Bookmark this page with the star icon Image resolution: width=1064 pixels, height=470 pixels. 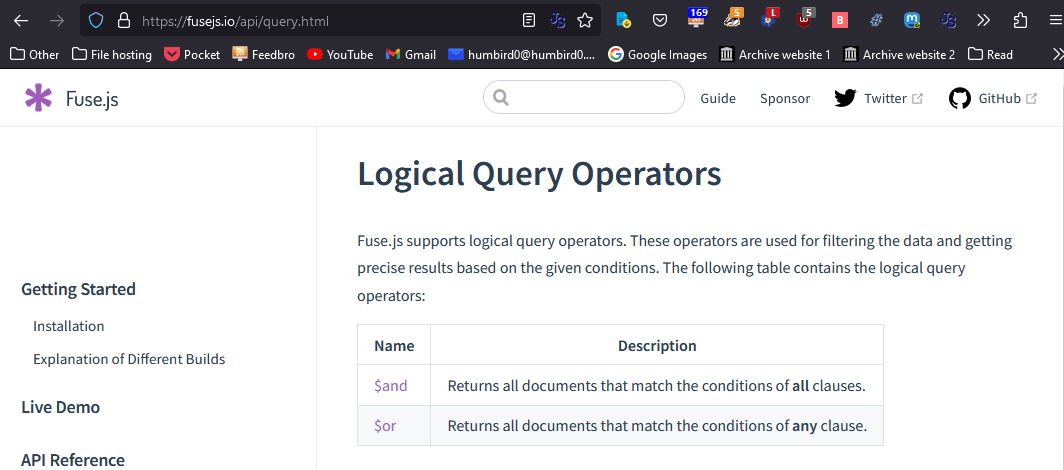pyautogui.click(x=585, y=20)
